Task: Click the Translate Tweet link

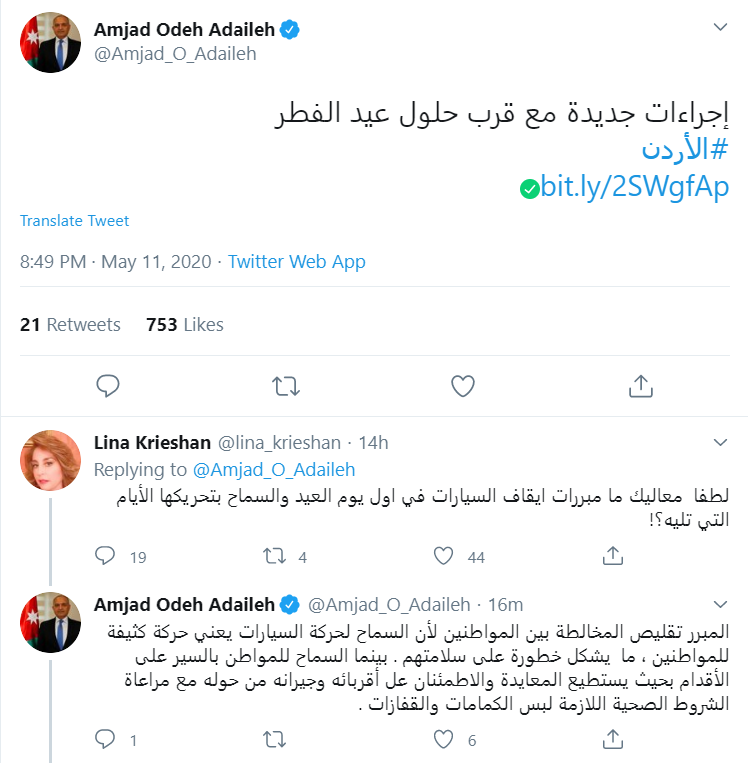Action: pos(75,221)
